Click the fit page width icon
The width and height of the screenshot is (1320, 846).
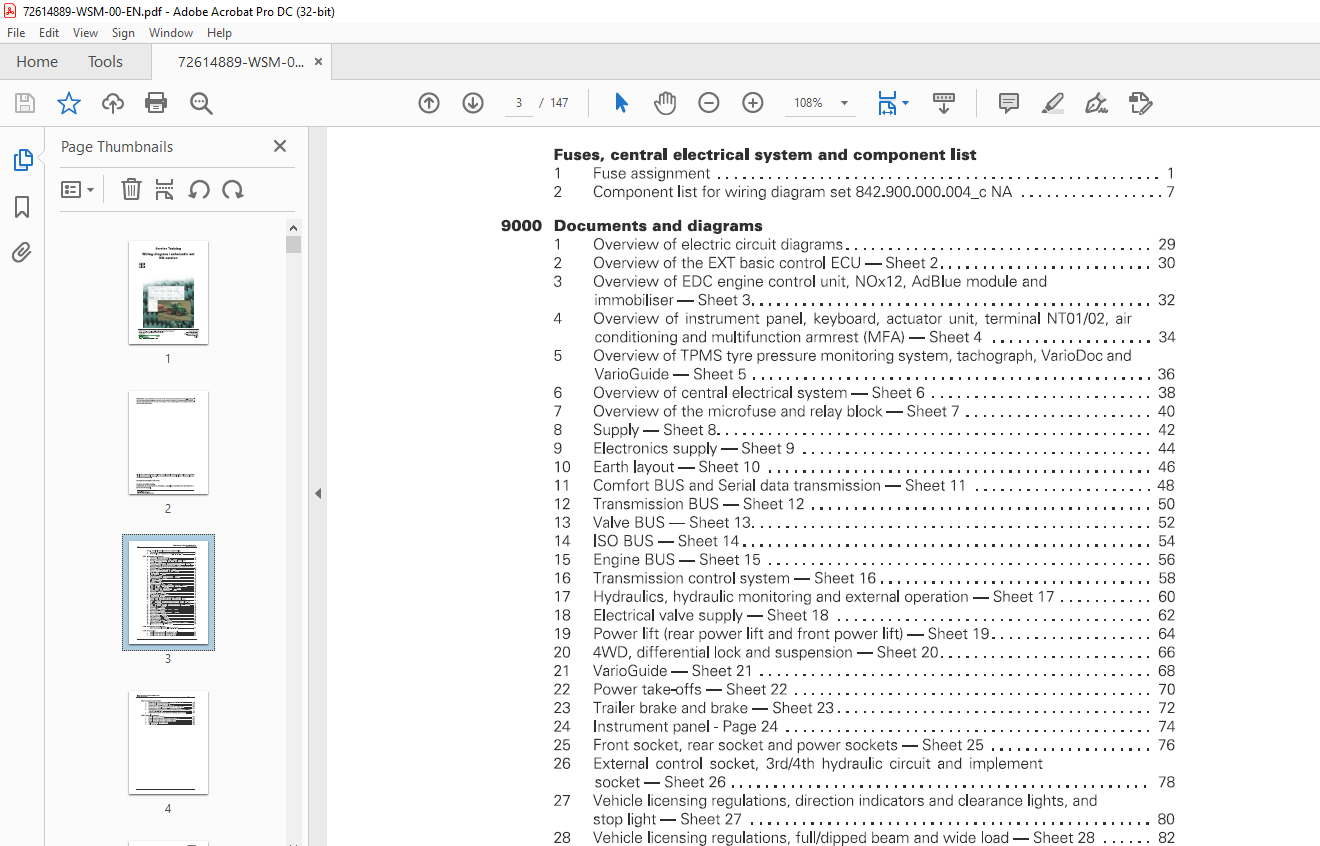coord(887,103)
